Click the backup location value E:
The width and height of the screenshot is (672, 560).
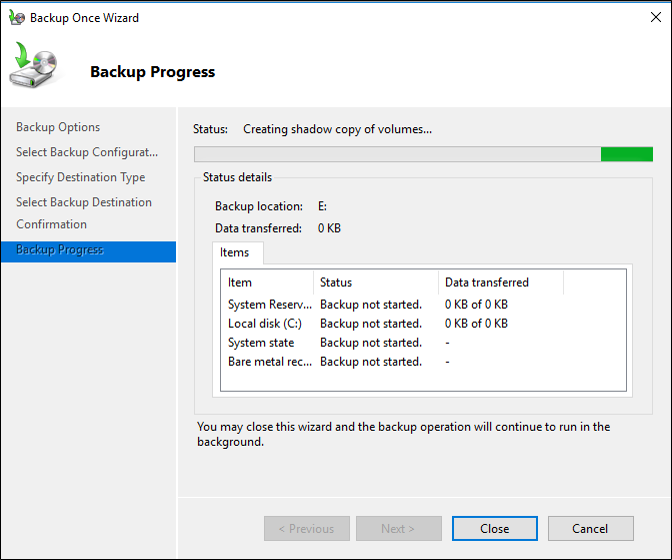pos(322,206)
